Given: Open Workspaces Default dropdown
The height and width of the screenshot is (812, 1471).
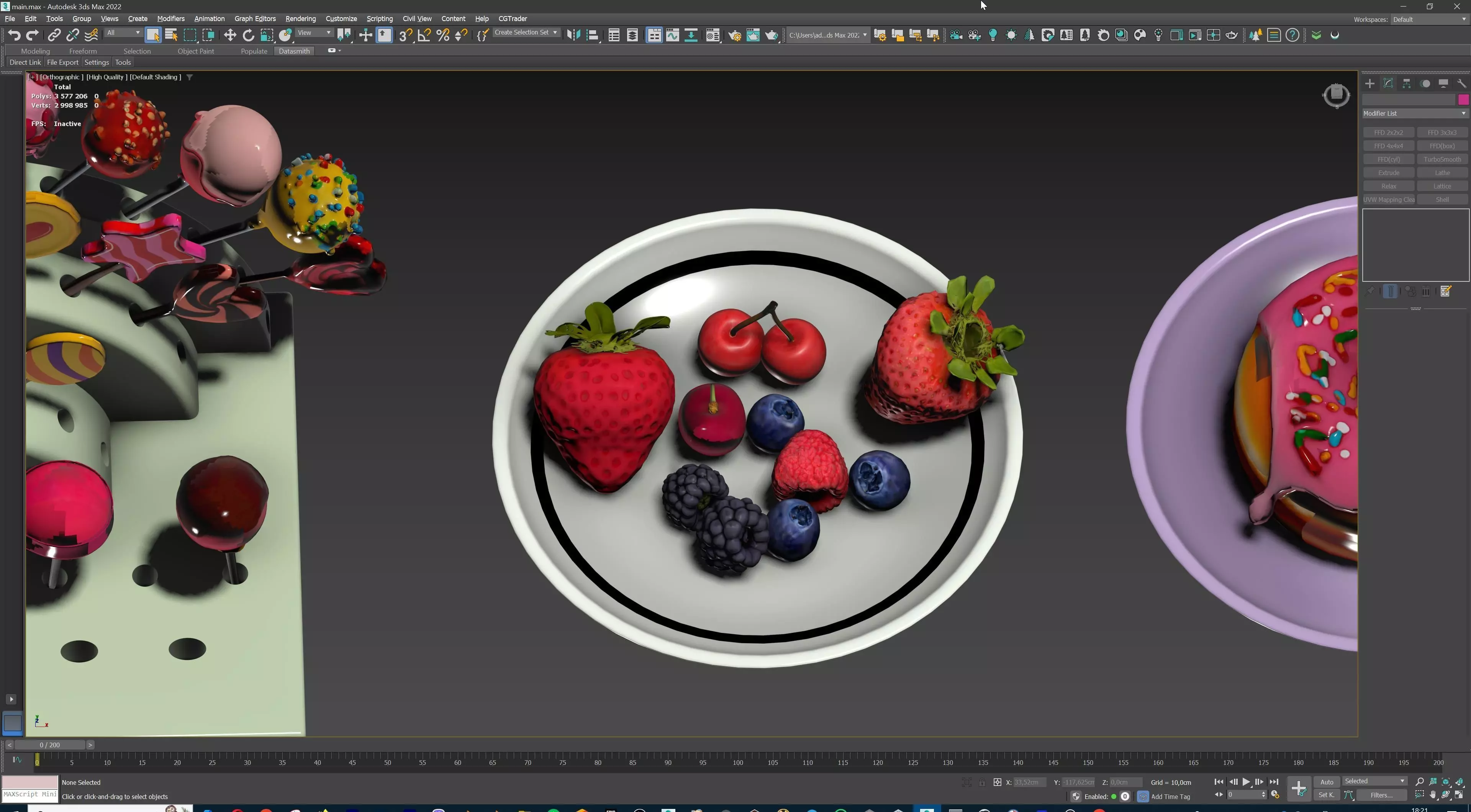Looking at the screenshot, I should 1429,20.
